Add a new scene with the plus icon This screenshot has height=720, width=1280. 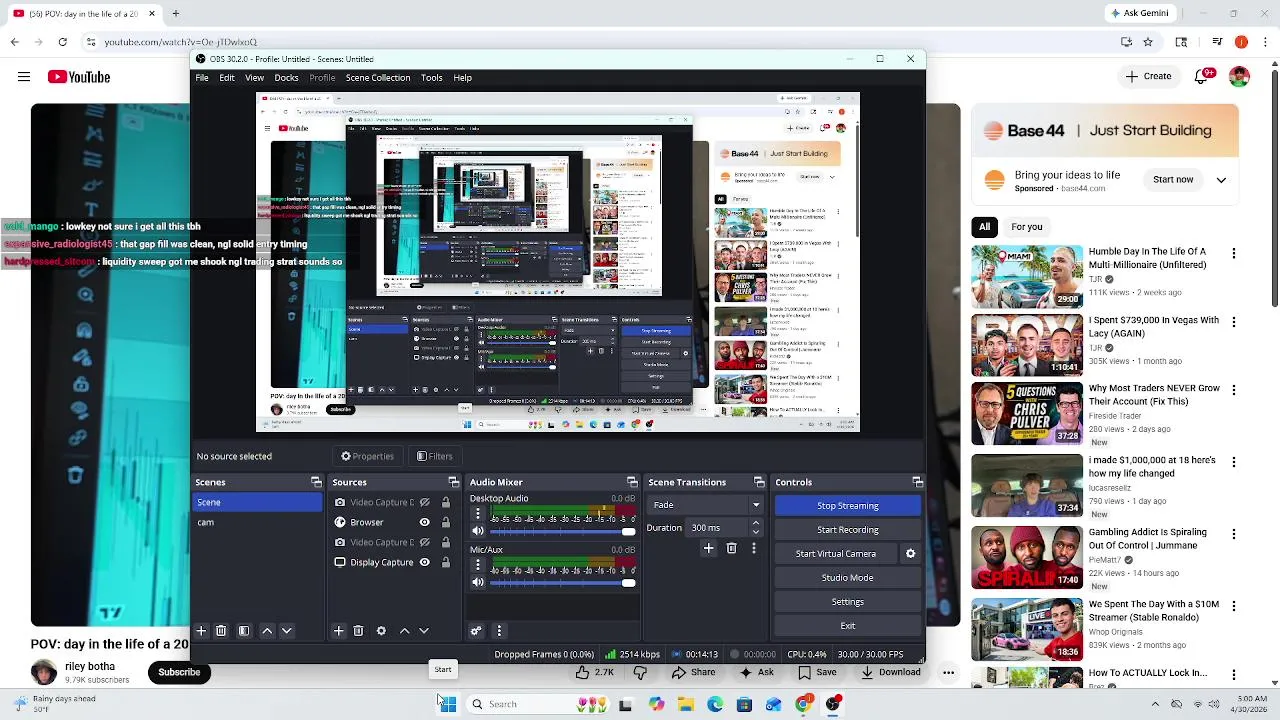pos(201,631)
